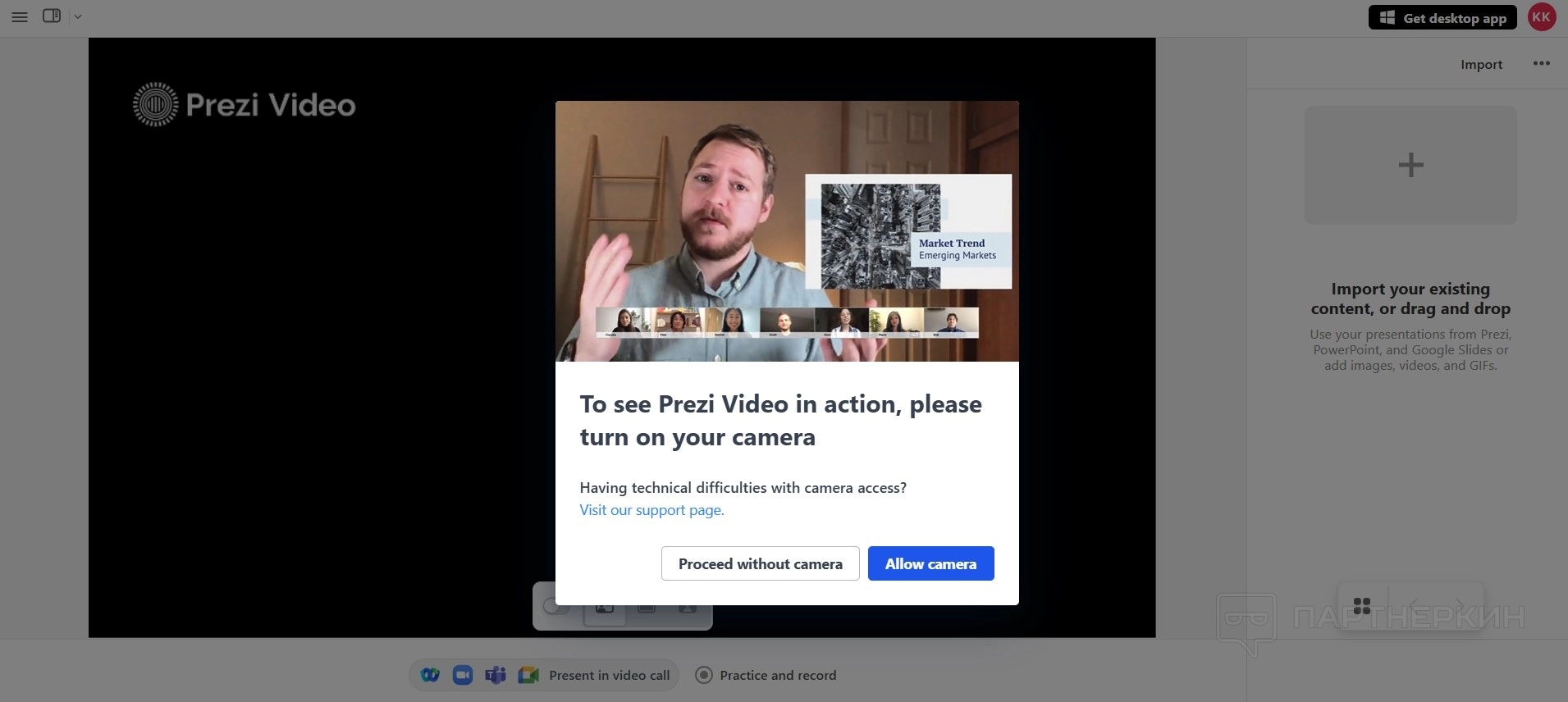The height and width of the screenshot is (702, 1568).
Task: Toggle the side panel layout icon
Action: click(x=52, y=16)
